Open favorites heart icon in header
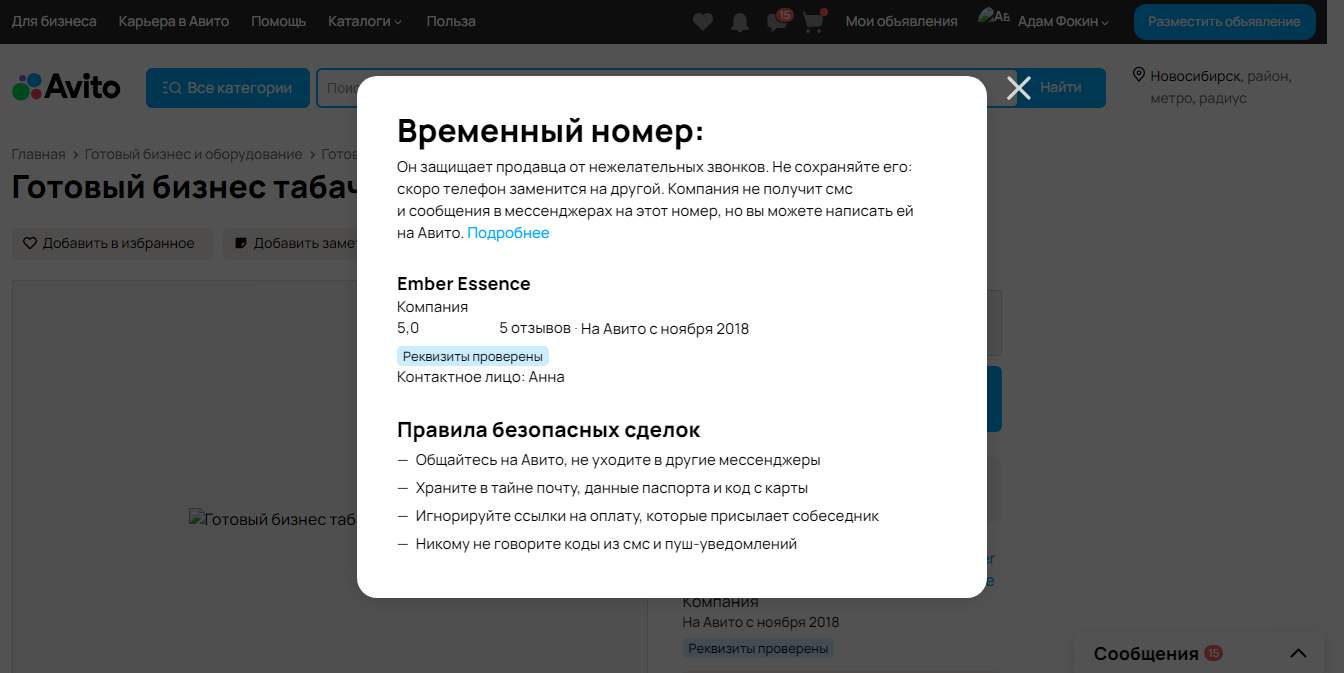Viewport: 1344px width, 673px height. (x=703, y=21)
